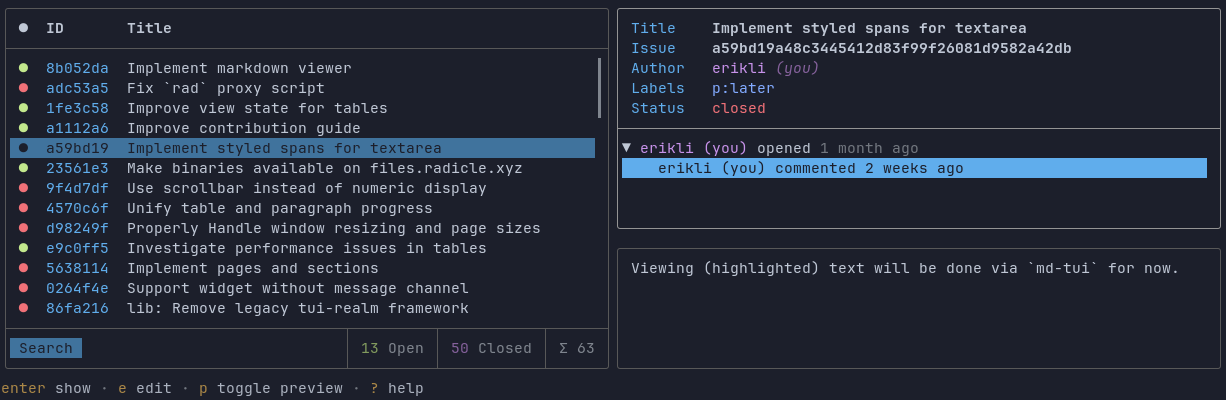Click status dot of issue 23561e3
The image size is (1226, 400).
pos(23,168)
